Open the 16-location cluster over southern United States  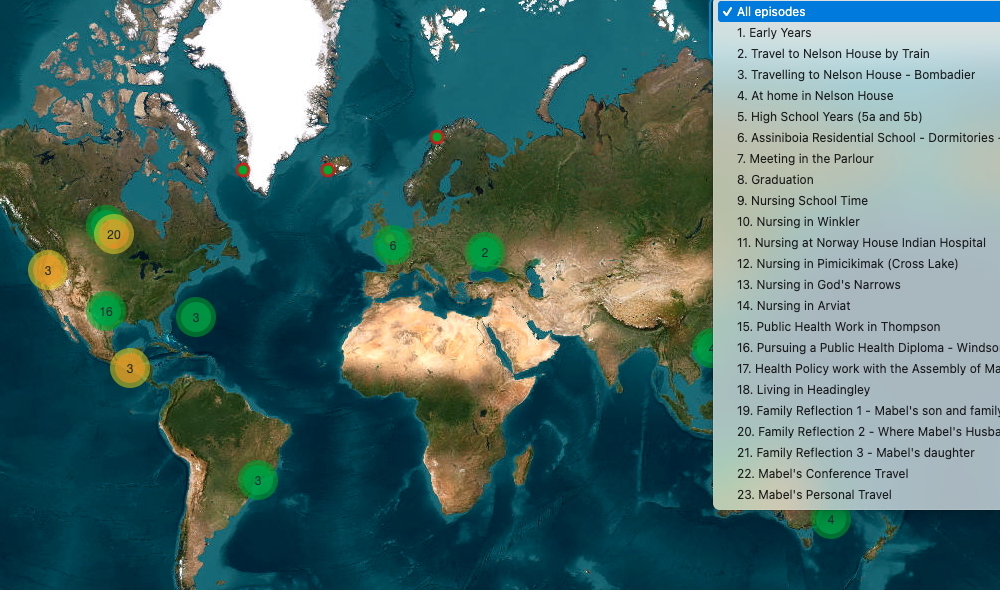(106, 311)
